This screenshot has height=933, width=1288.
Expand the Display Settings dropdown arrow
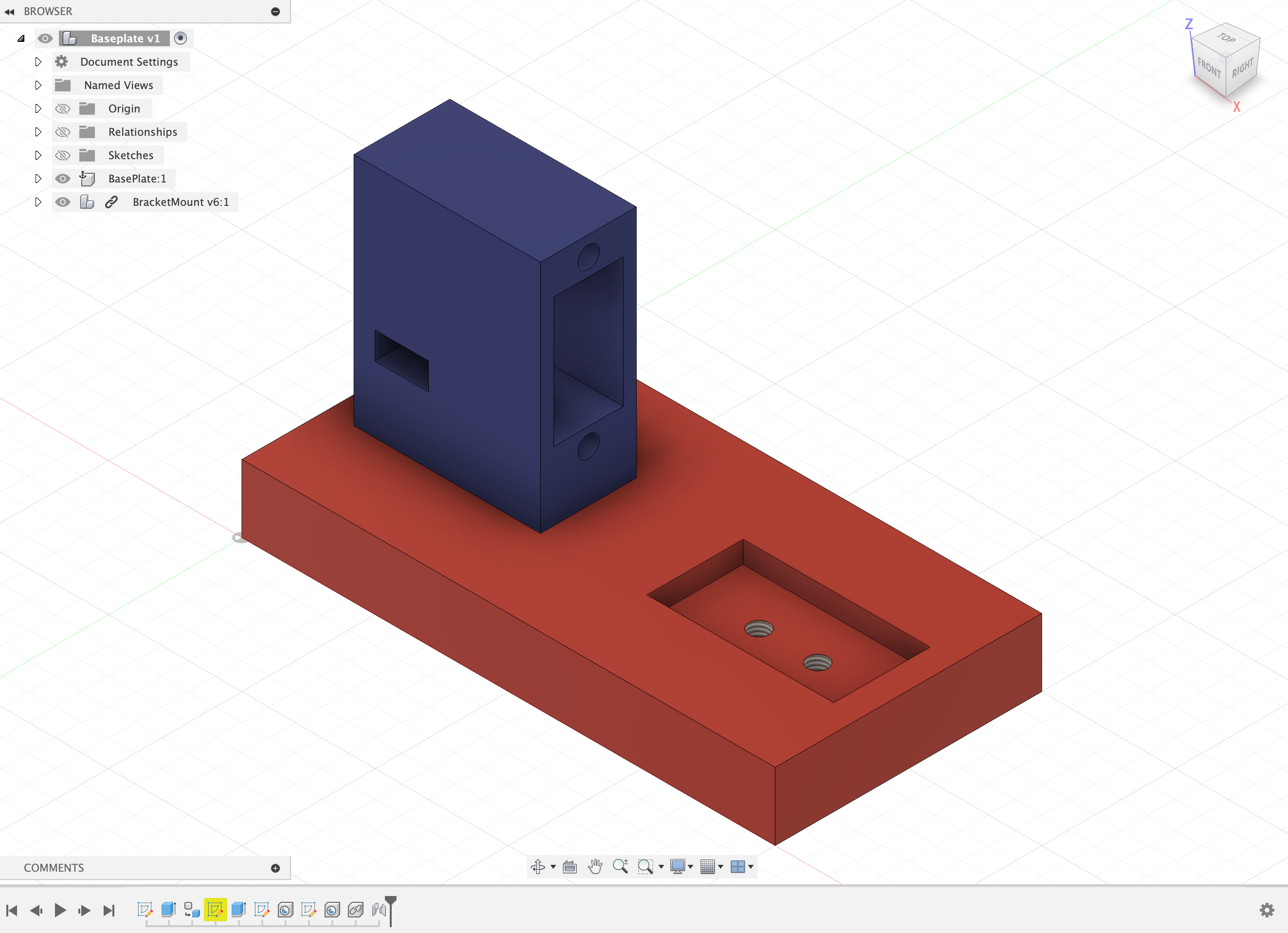point(690,867)
